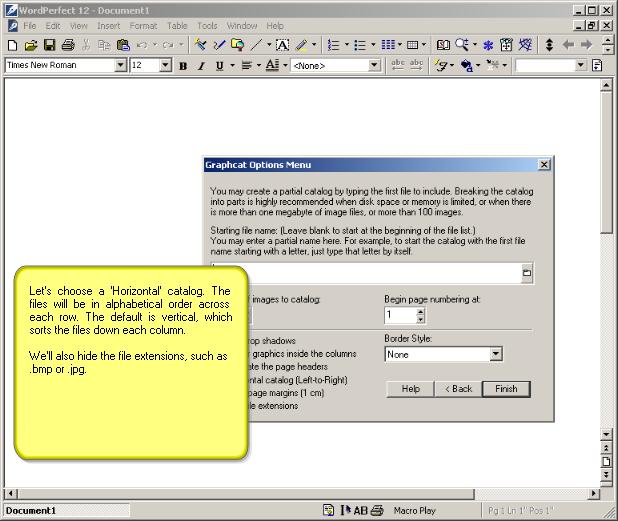The image size is (618, 521).
Task: Insert a text box with the A icon
Action: (x=282, y=45)
